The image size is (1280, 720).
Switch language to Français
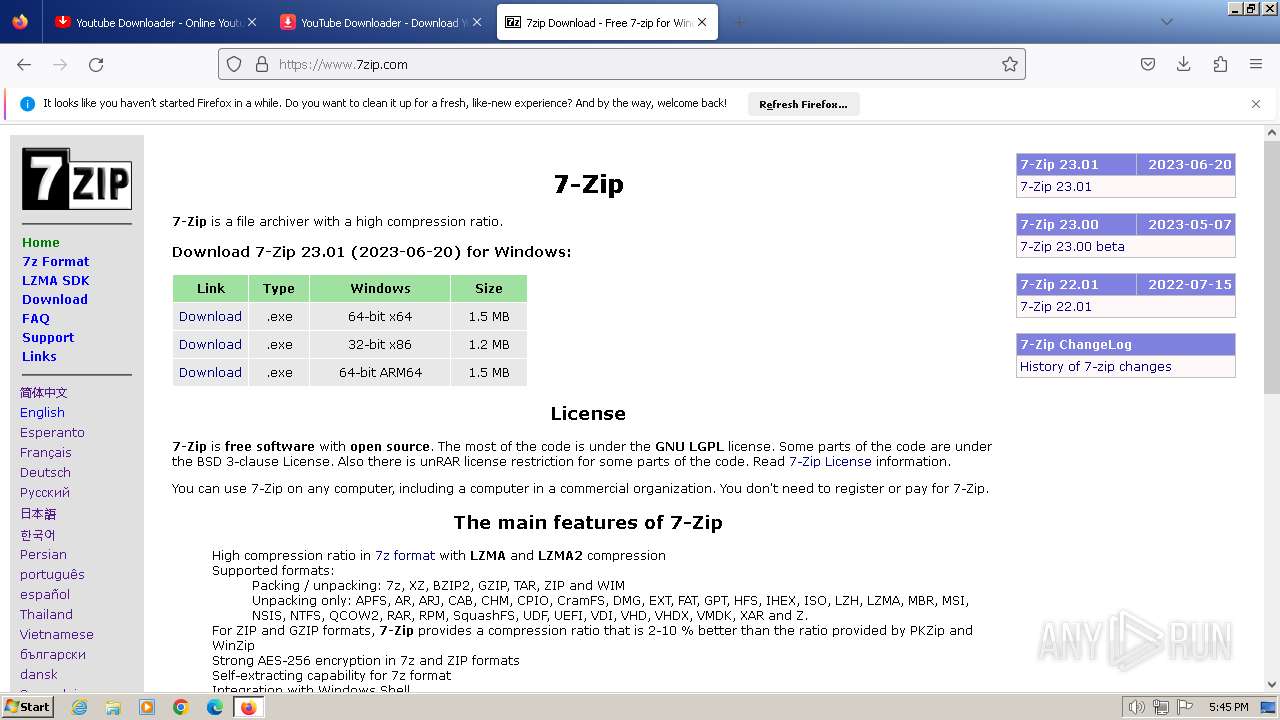coord(46,452)
